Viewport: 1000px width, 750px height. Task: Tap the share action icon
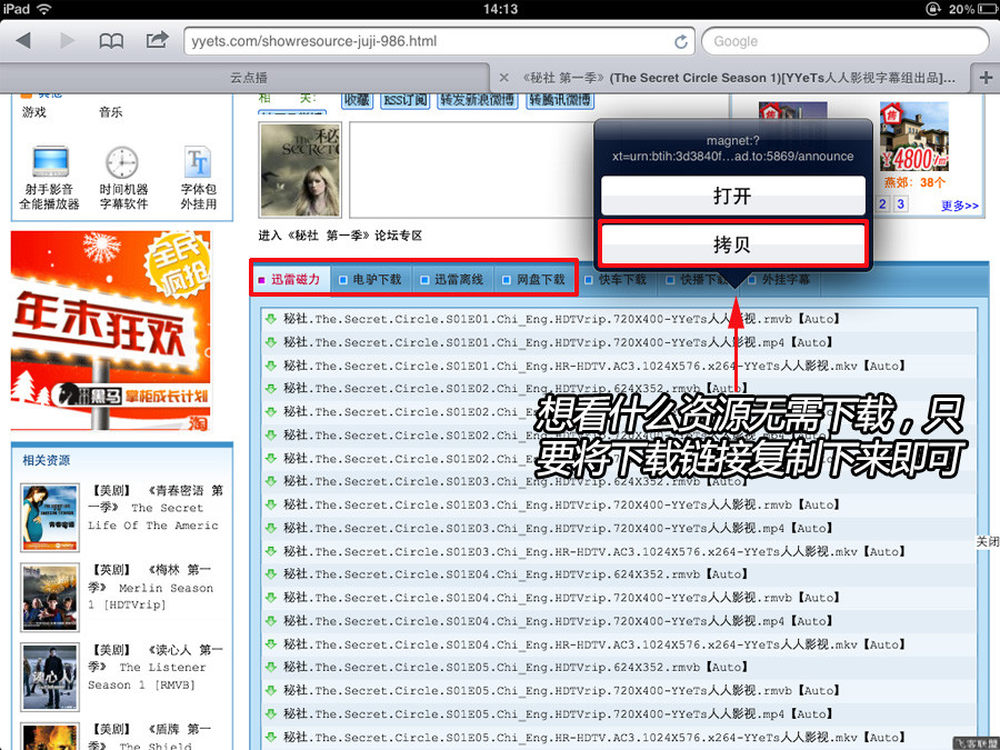tap(157, 40)
